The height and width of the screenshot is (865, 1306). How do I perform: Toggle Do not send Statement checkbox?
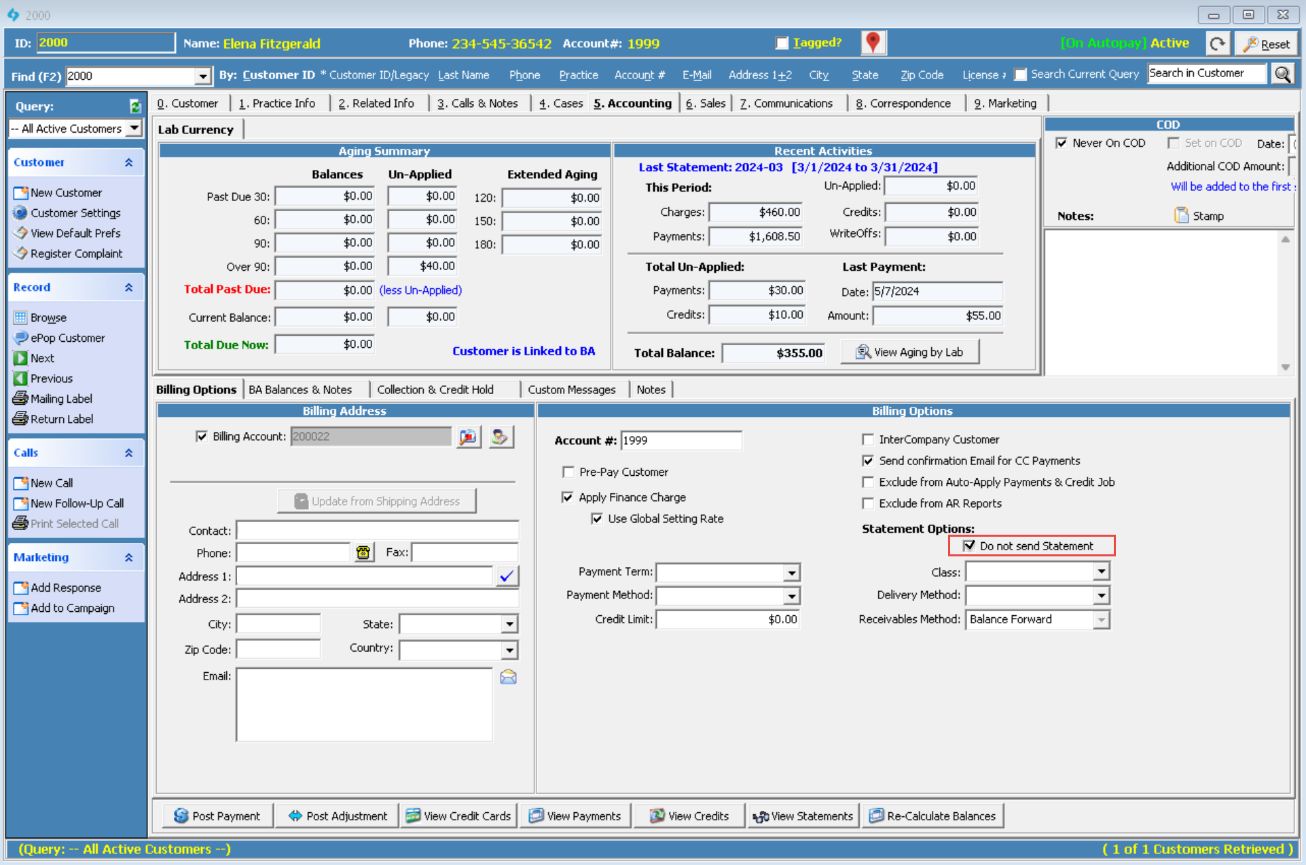coord(969,546)
